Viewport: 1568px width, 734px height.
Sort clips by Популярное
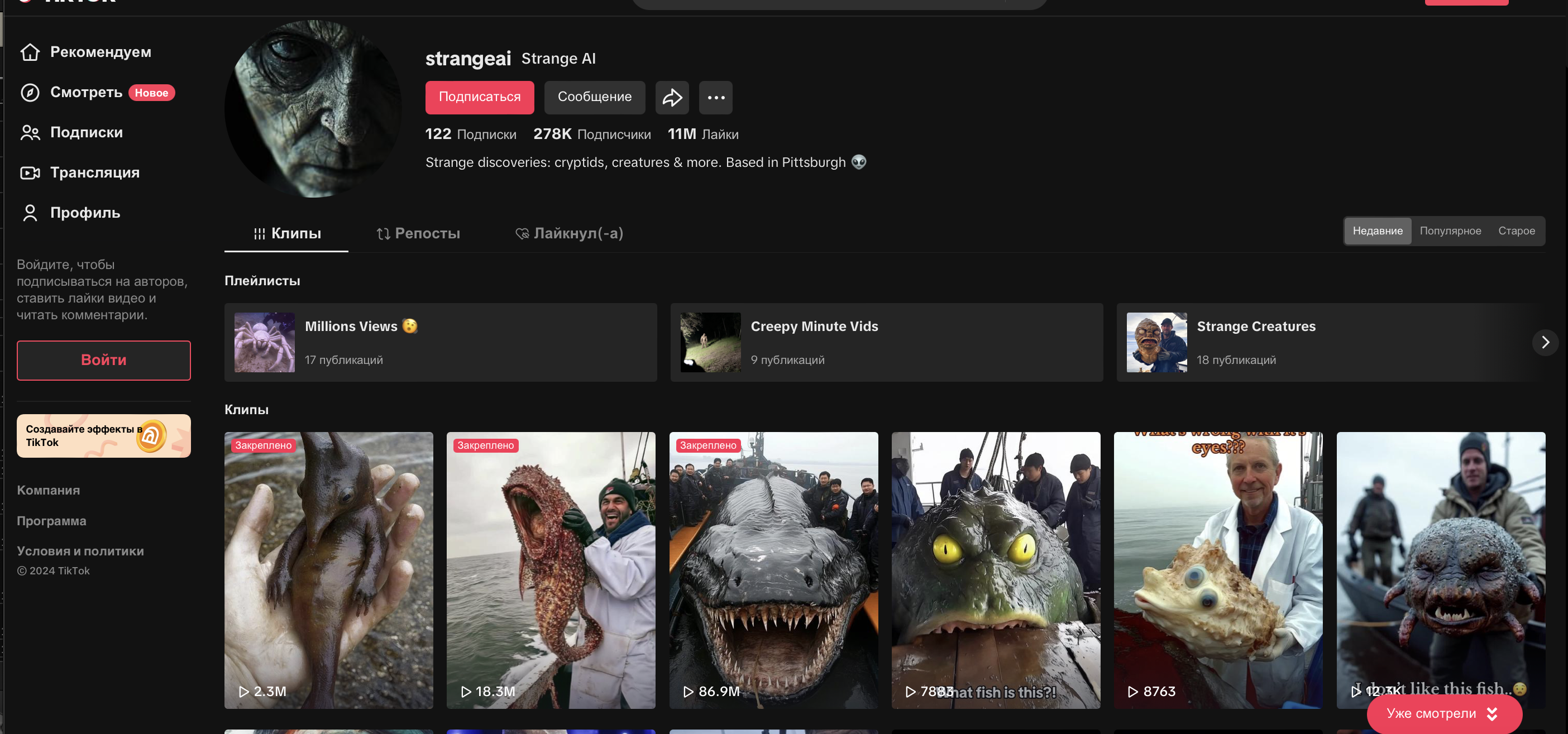1450,231
